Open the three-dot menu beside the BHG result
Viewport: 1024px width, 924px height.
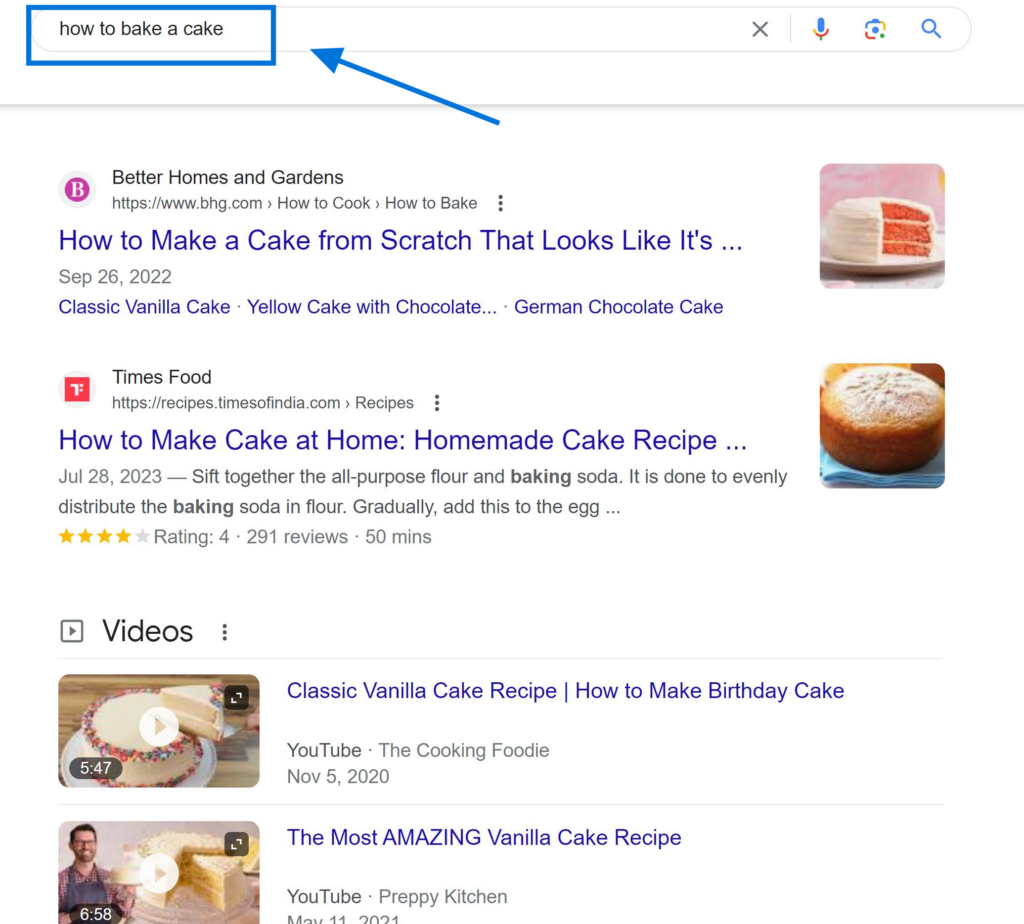(x=500, y=202)
